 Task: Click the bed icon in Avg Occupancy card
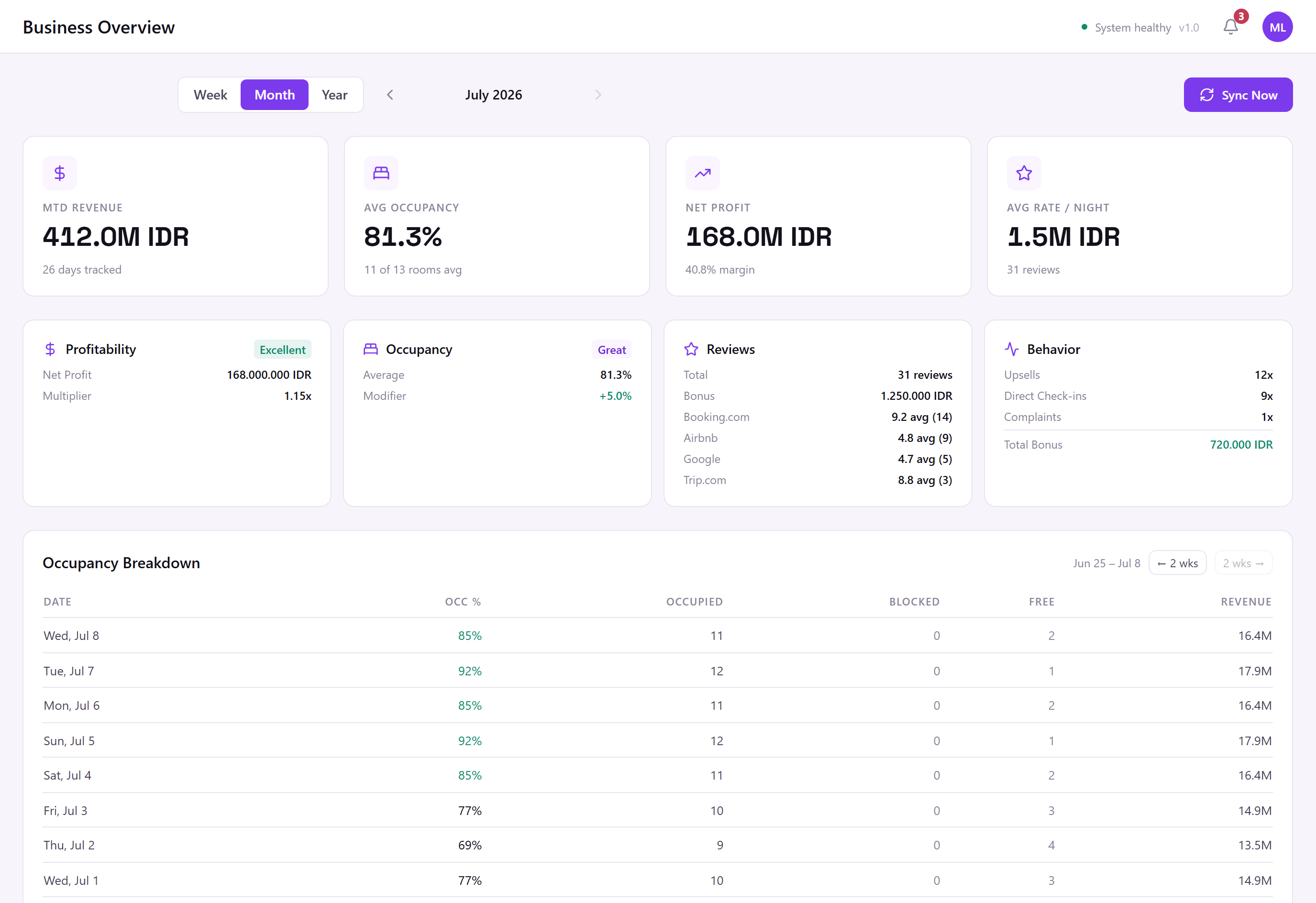381,173
